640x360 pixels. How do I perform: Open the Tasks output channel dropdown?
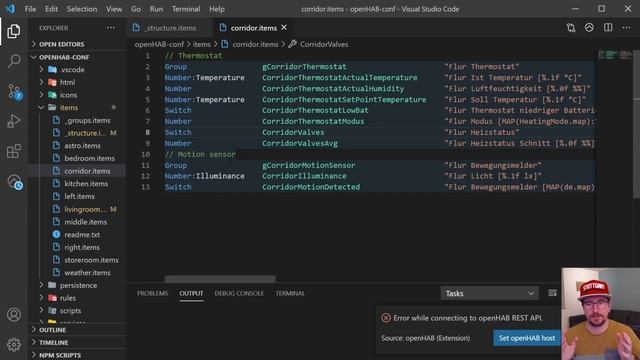pos(489,293)
